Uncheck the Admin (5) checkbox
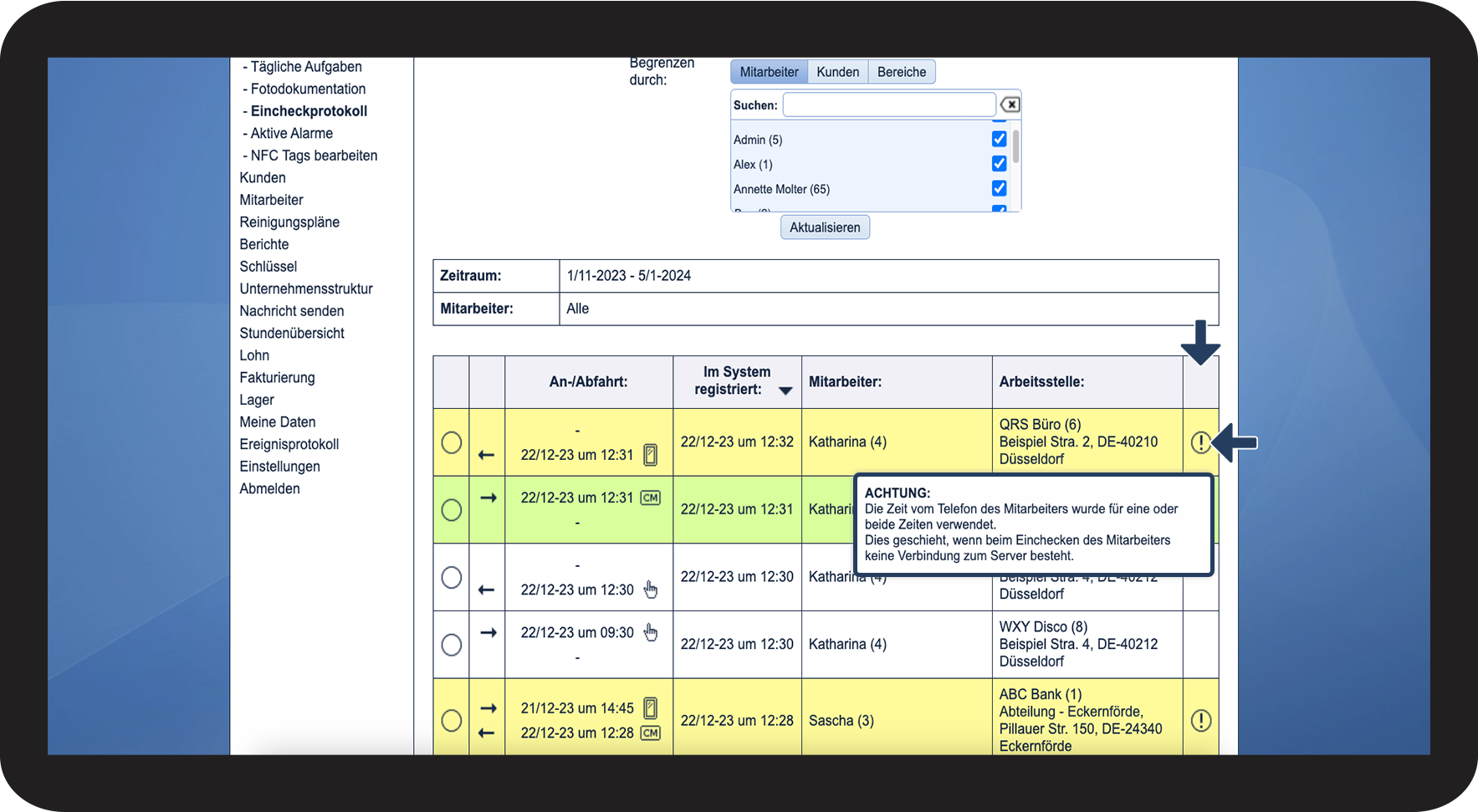Screen dimensions: 1478x812 [x=999, y=139]
